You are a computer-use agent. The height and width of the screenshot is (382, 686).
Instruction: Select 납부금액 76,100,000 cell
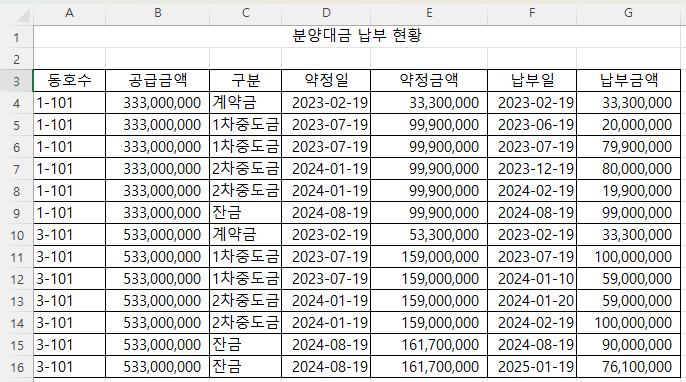coord(628,367)
